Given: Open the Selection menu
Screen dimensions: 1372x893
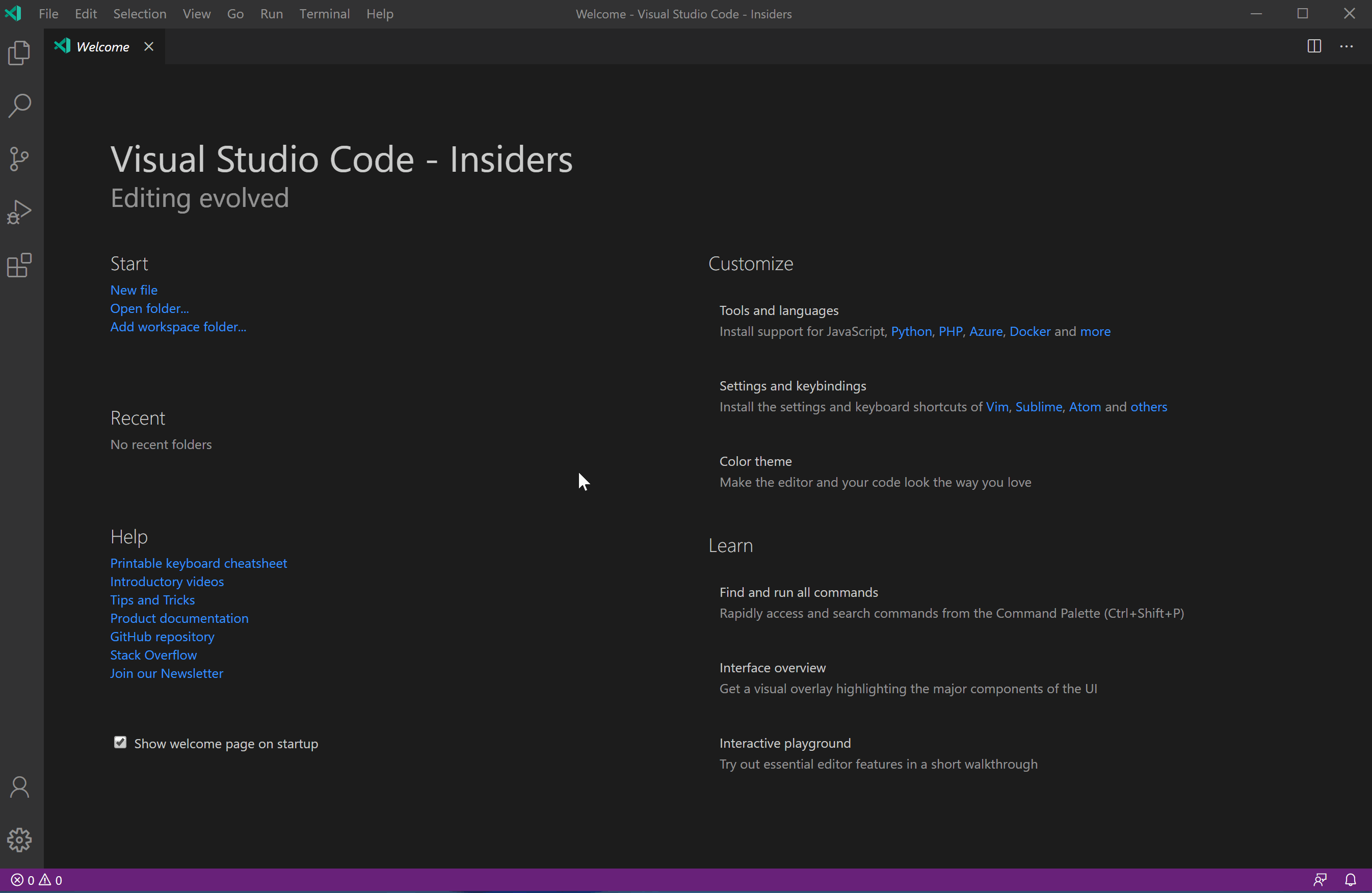Looking at the screenshot, I should [x=140, y=14].
